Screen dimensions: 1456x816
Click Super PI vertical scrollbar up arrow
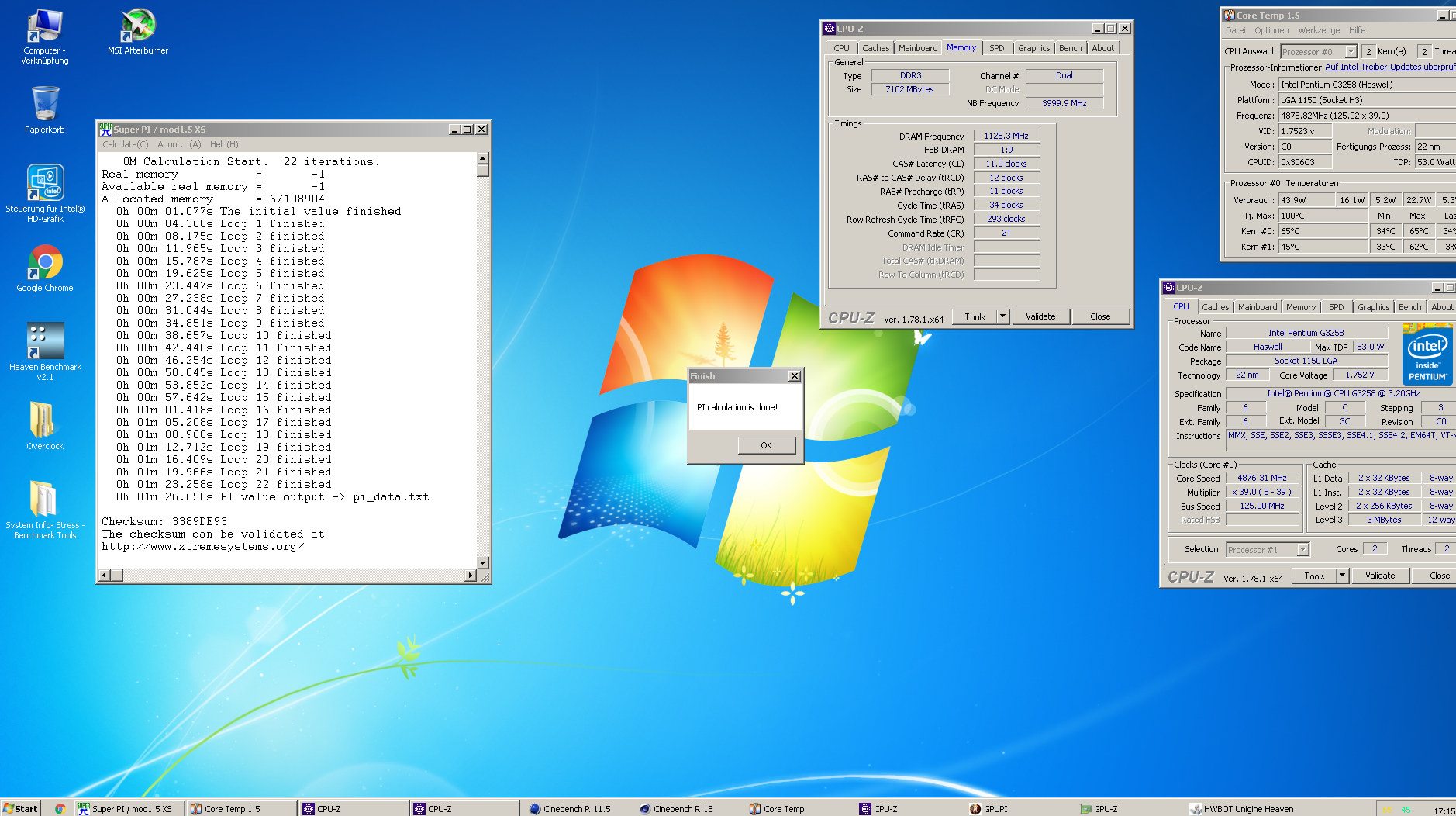coord(482,157)
